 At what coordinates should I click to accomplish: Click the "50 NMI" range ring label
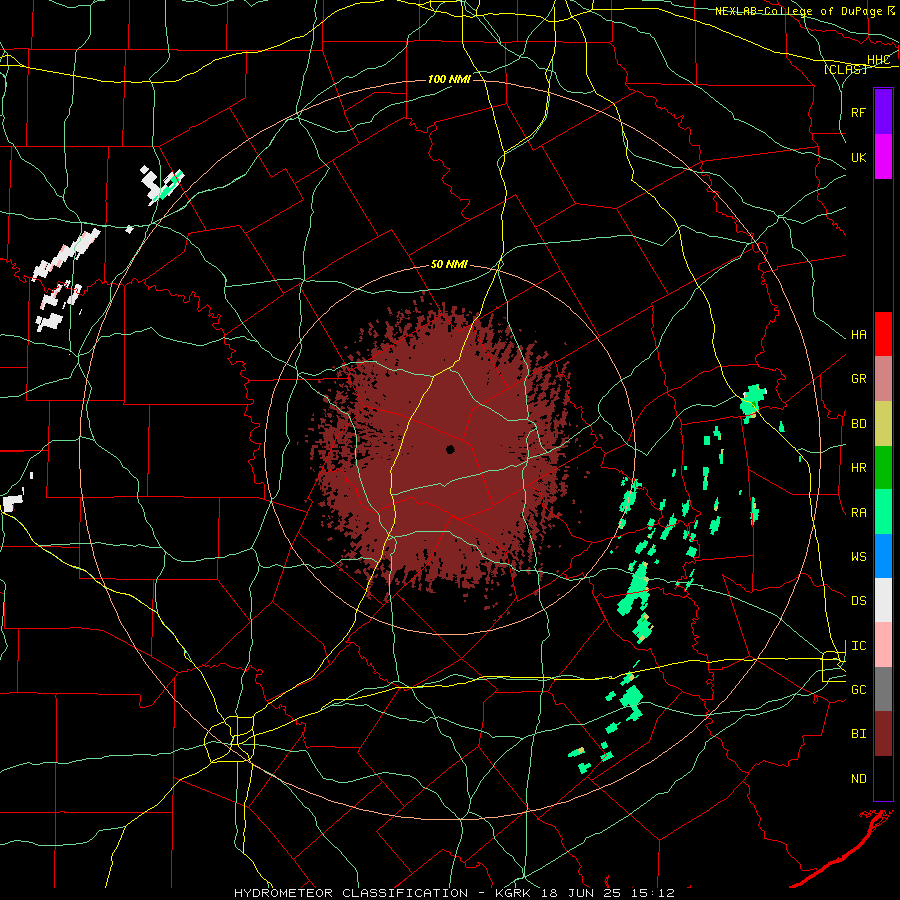449,265
